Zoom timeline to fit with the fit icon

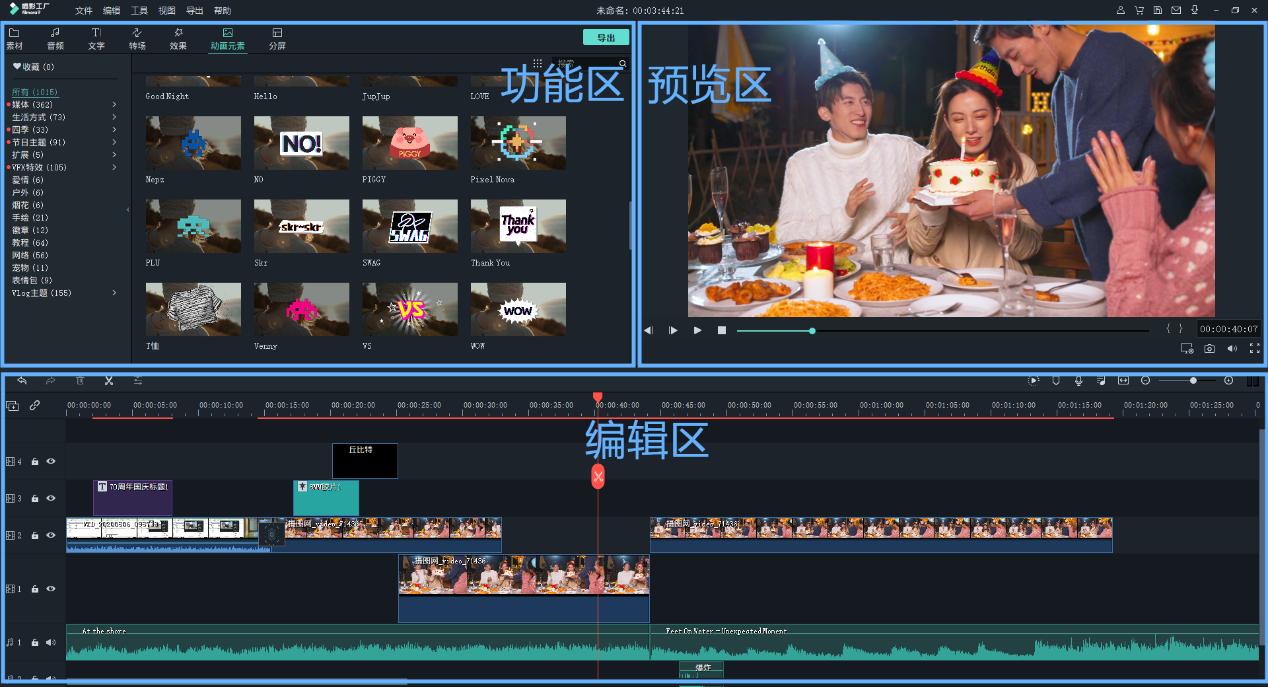[x=1124, y=381]
